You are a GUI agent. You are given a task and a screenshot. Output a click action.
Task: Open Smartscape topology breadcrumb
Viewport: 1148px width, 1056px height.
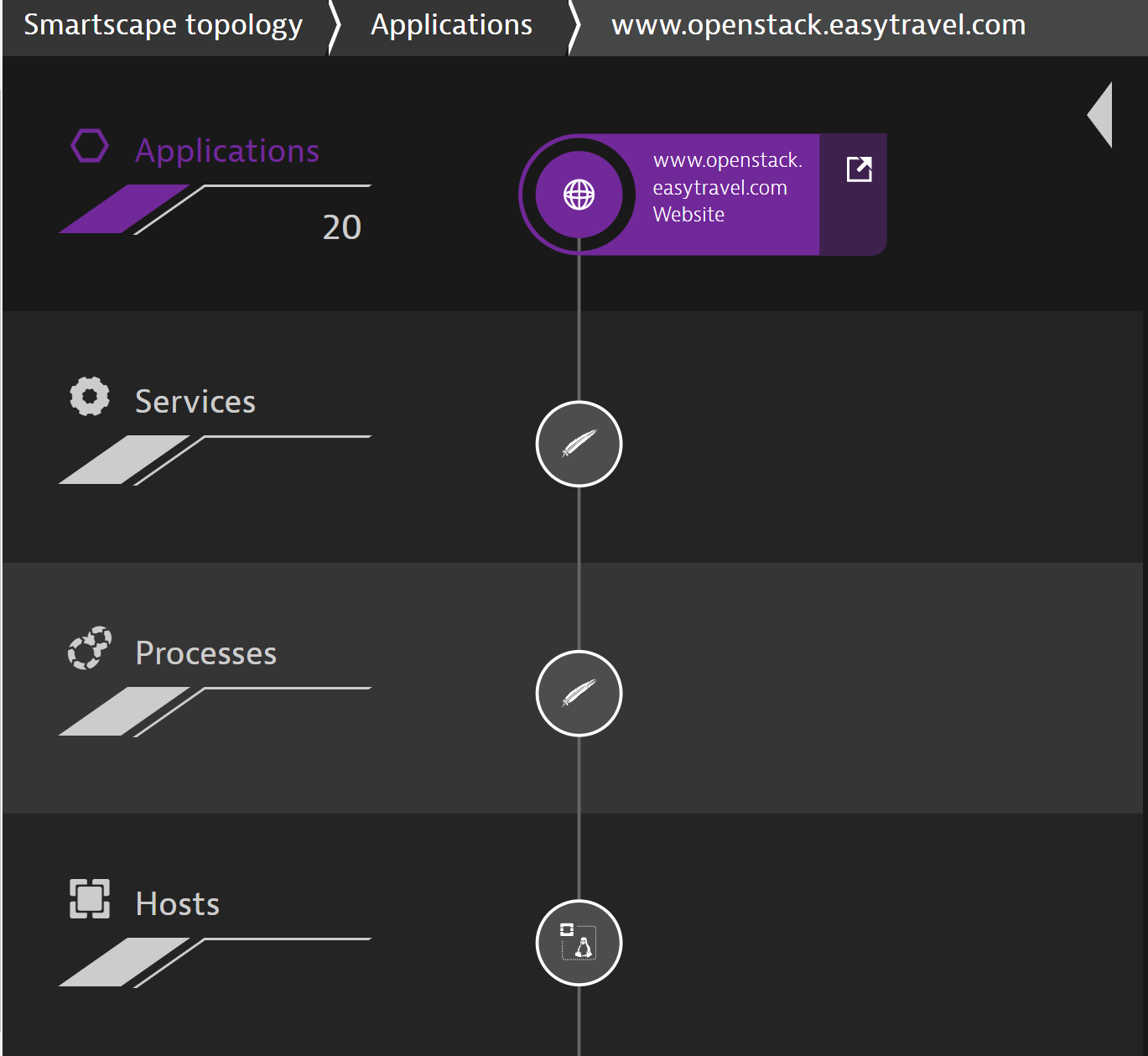(x=164, y=25)
